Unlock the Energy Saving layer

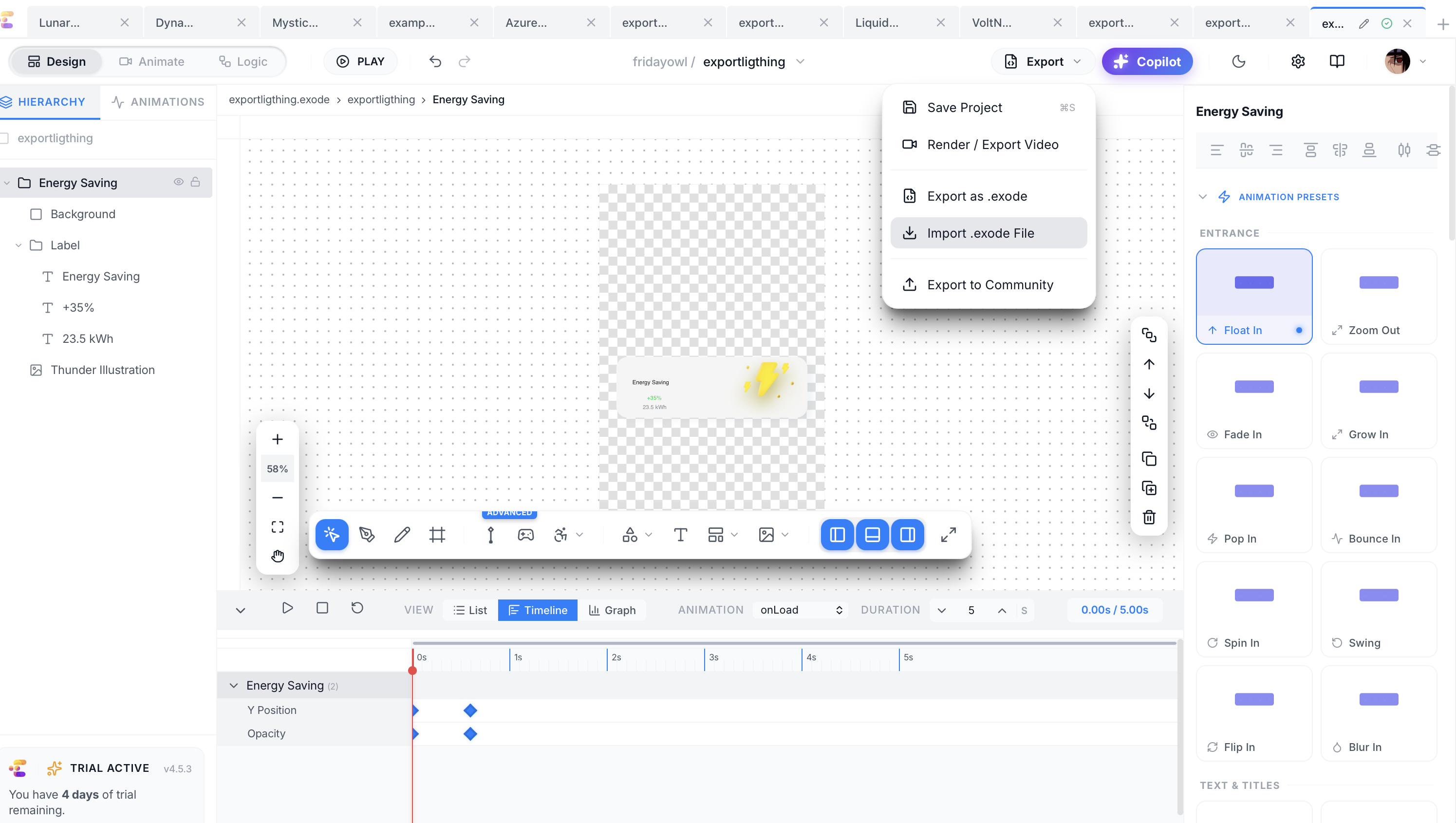coord(195,182)
